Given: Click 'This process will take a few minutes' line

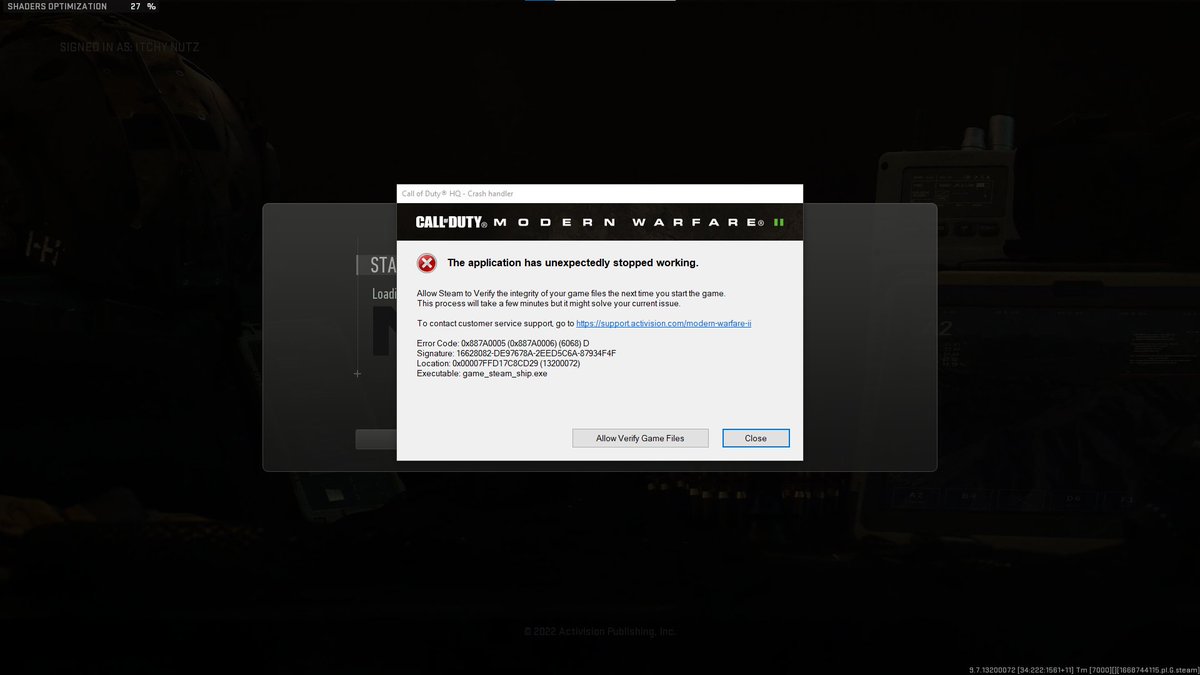Looking at the screenshot, I should (548, 303).
